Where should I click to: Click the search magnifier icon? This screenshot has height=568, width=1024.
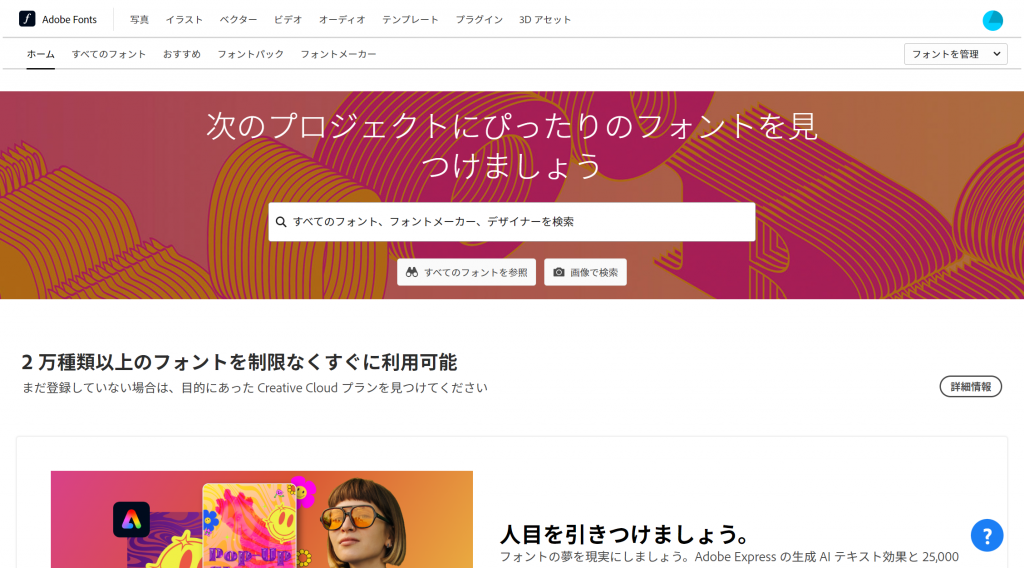click(281, 222)
